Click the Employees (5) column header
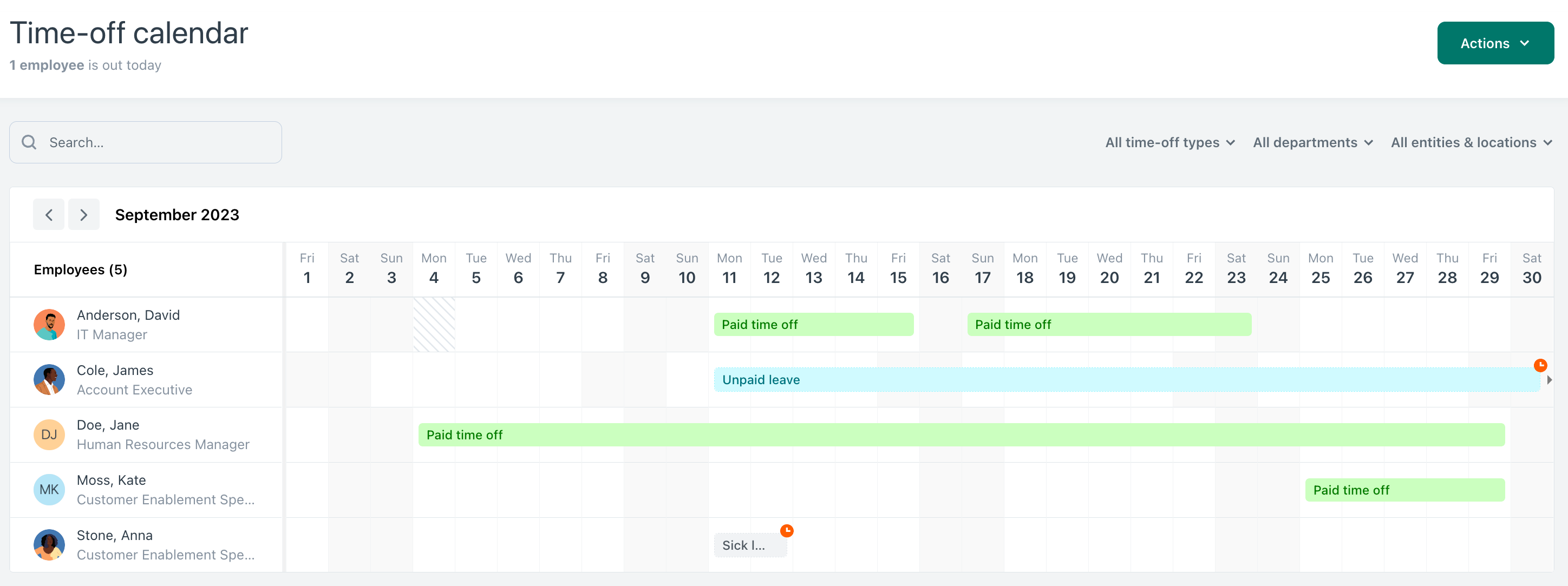Viewport: 1568px width, 586px height. coord(80,269)
